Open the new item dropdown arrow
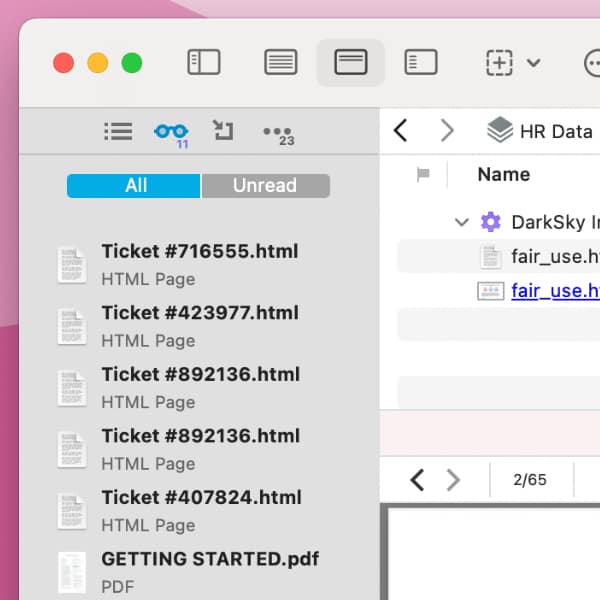This screenshot has width=600, height=600. point(533,63)
